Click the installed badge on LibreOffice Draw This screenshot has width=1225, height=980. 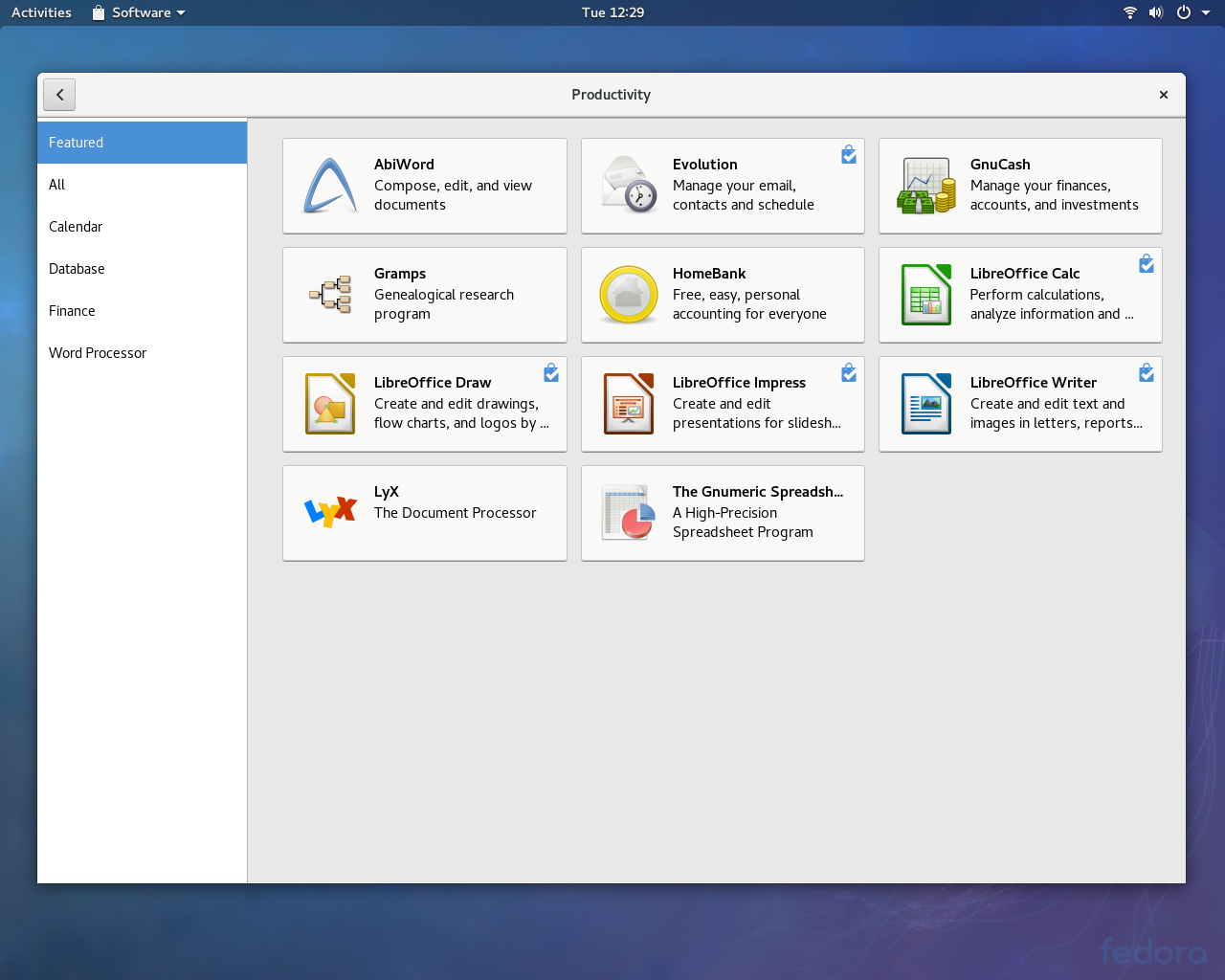click(551, 373)
